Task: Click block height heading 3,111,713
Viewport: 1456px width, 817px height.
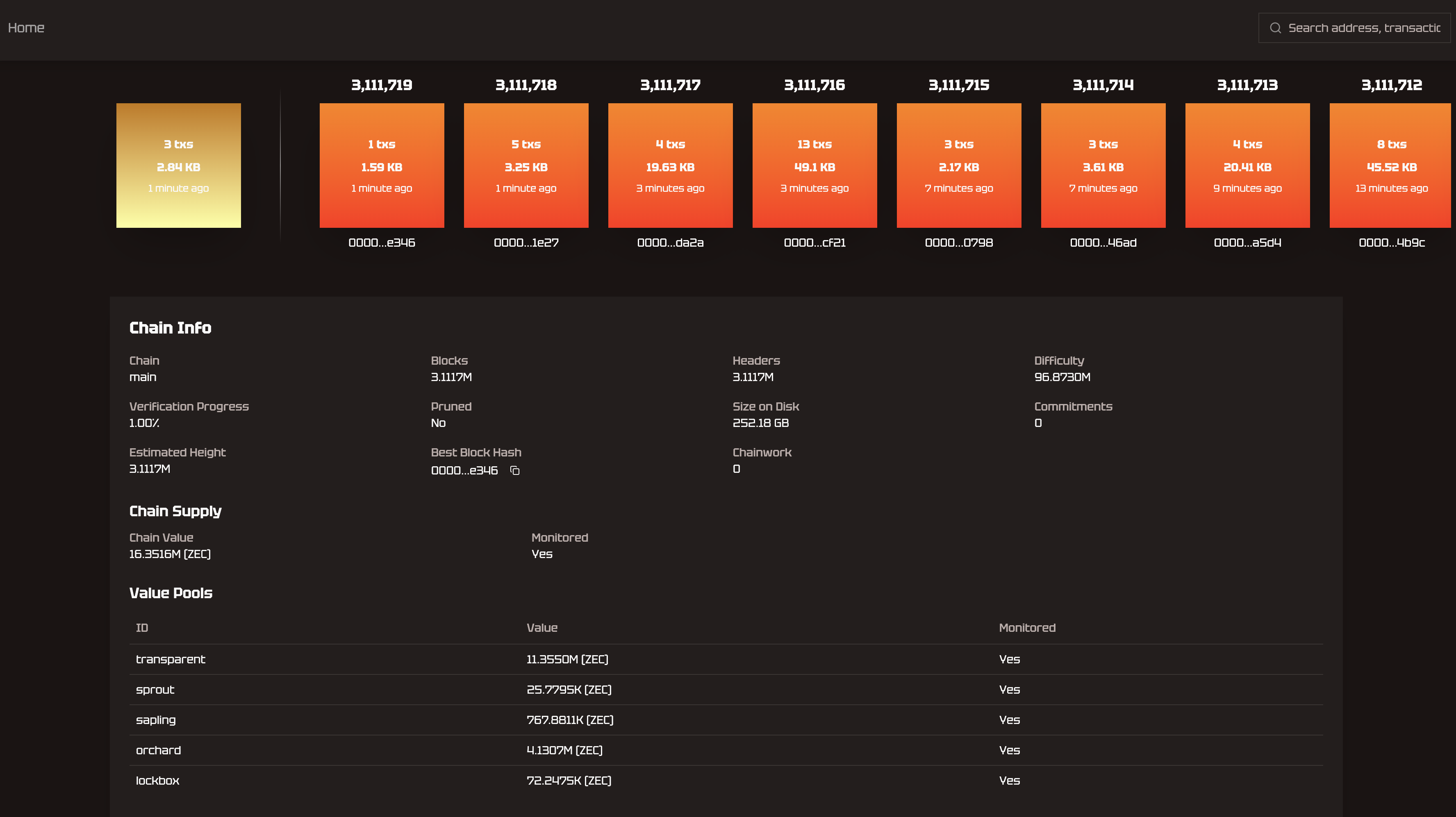Action: [1247, 85]
